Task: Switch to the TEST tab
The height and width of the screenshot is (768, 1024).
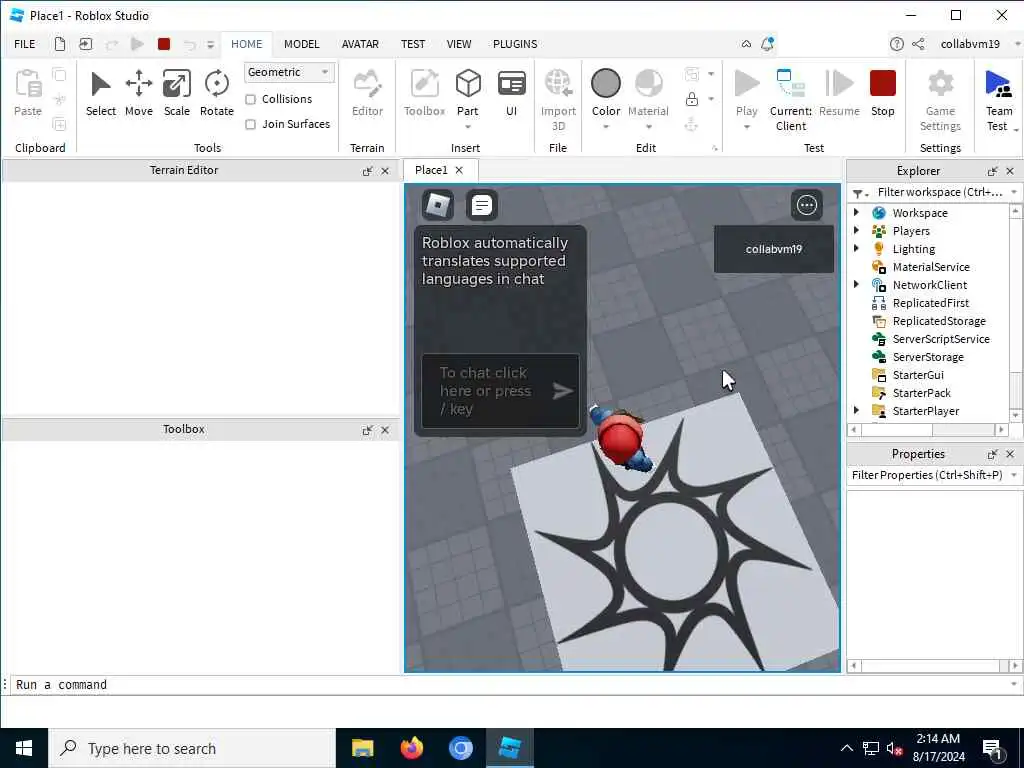Action: tap(413, 44)
